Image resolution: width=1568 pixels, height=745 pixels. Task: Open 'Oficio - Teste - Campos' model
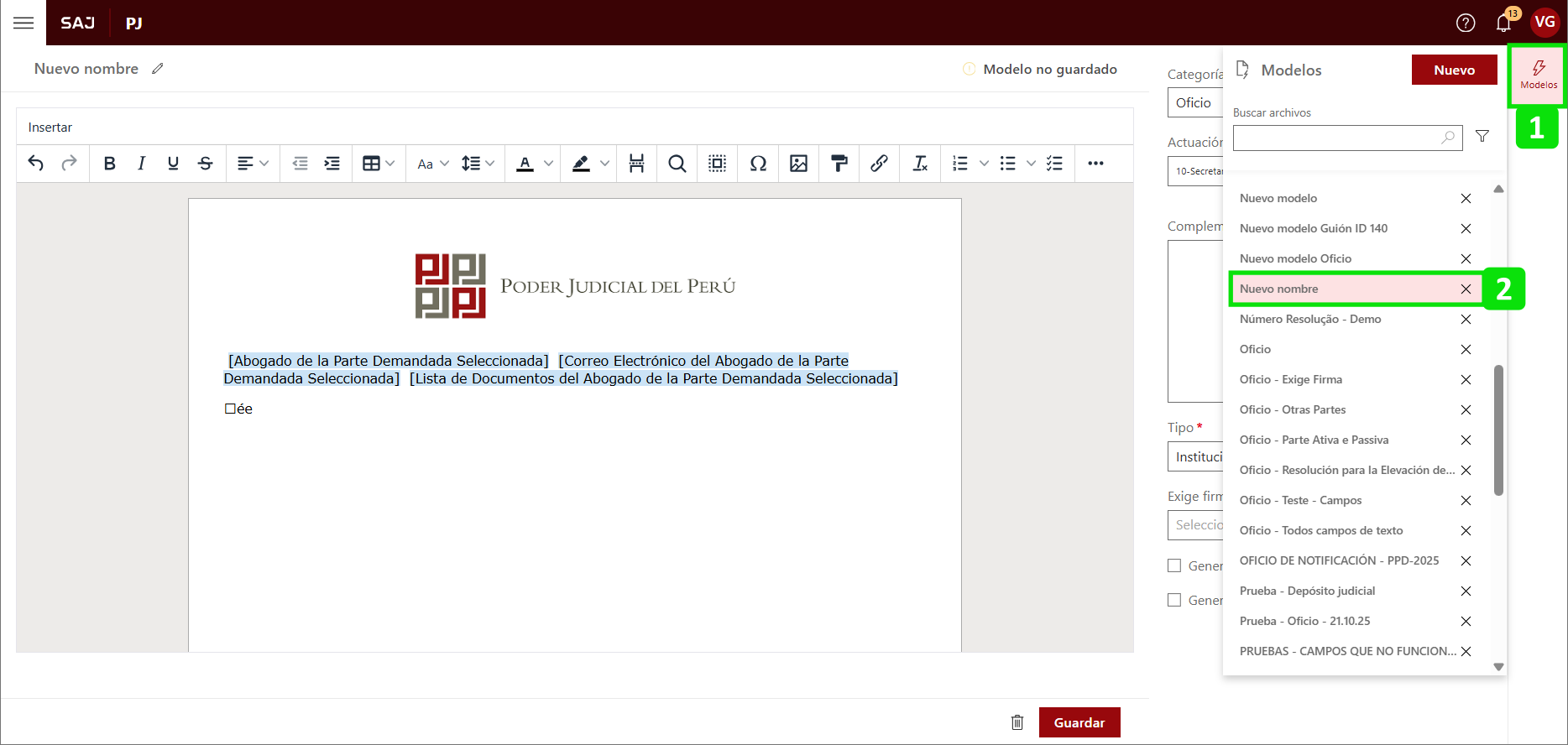pos(1301,500)
